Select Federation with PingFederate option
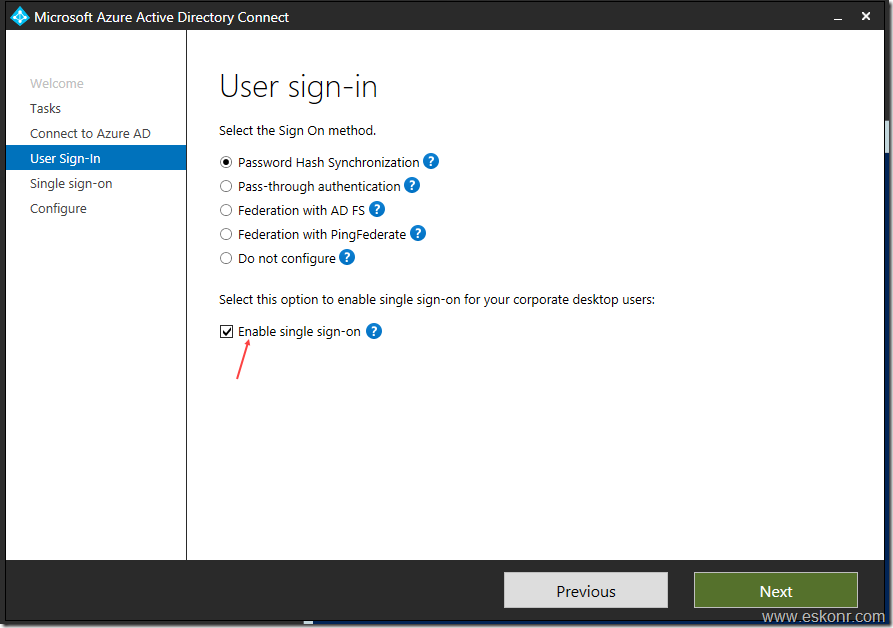The image size is (893, 628). click(x=226, y=234)
